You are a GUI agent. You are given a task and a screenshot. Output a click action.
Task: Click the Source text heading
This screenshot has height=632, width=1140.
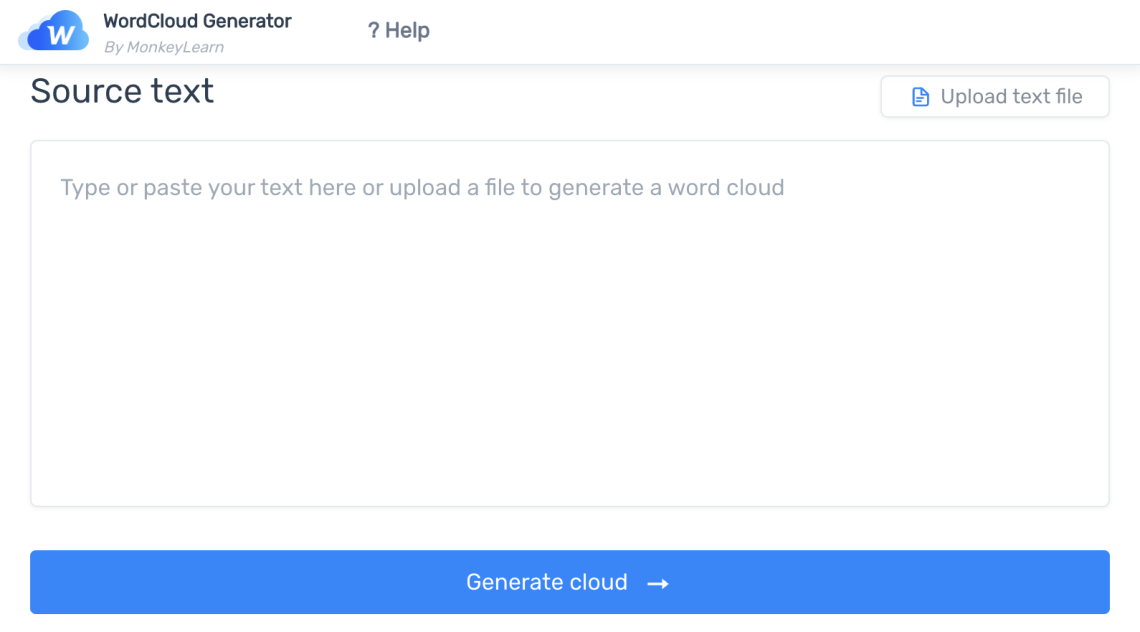tap(121, 91)
